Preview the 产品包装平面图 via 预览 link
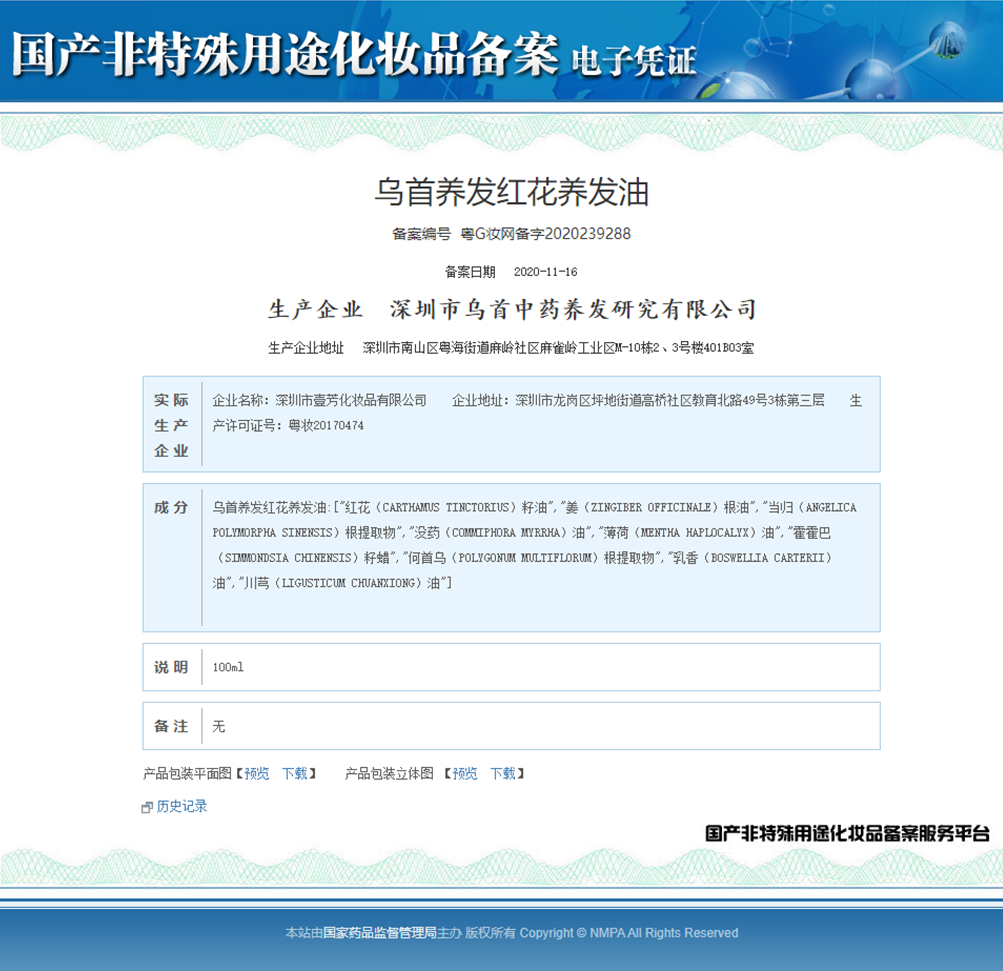The width and height of the screenshot is (1003, 971). (257, 774)
